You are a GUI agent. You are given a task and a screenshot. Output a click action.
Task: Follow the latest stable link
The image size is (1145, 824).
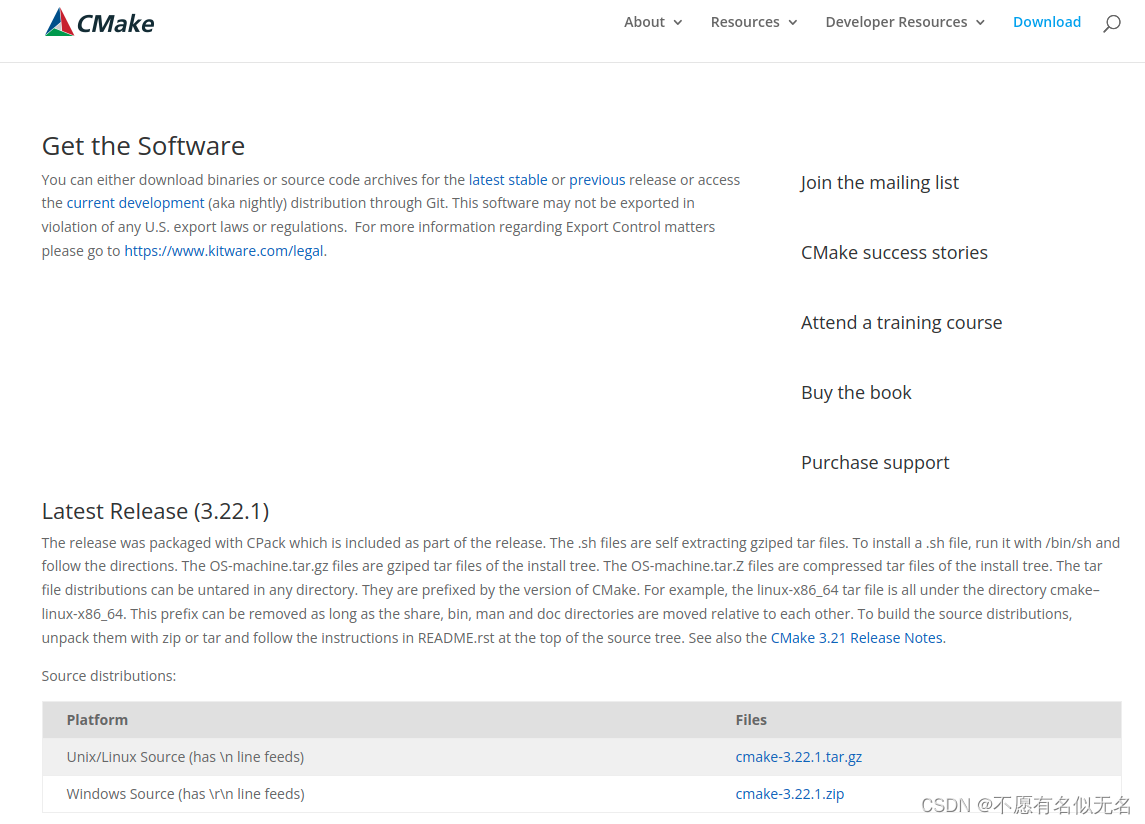pos(508,180)
